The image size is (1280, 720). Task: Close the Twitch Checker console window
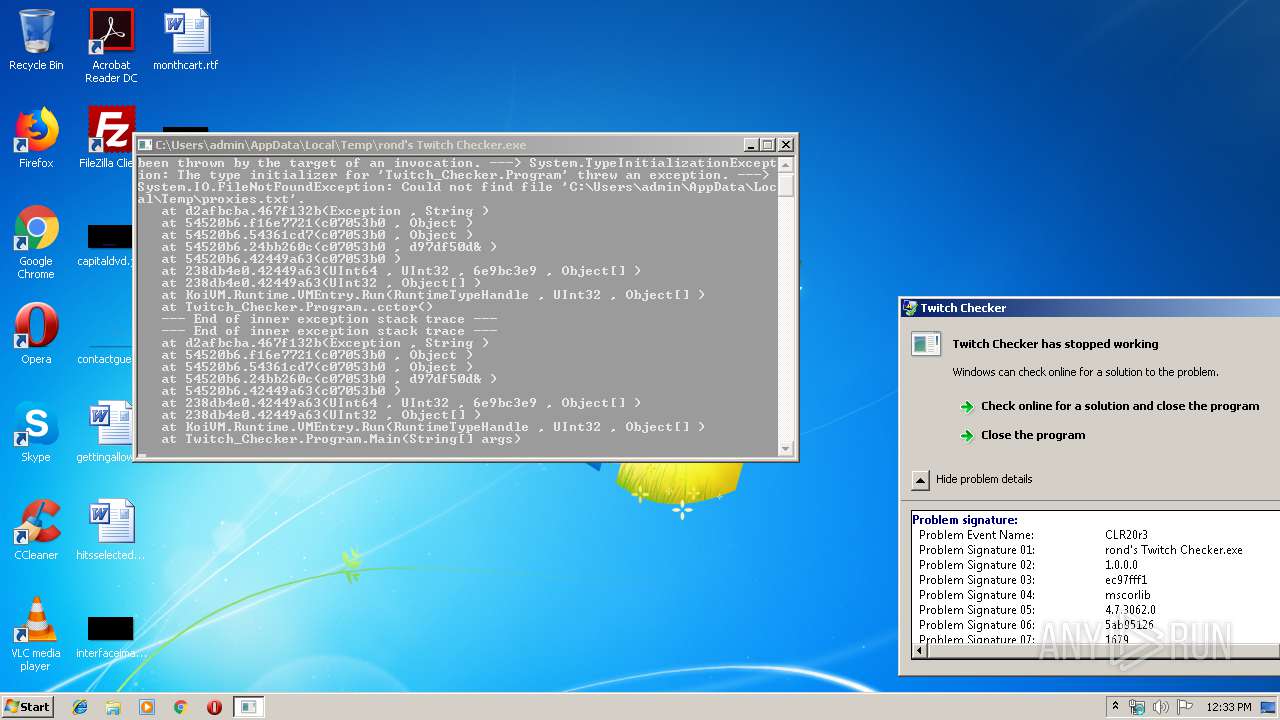pos(785,145)
